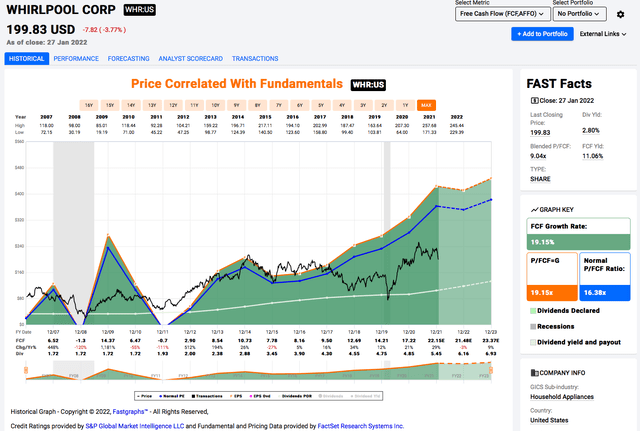Expand the External Links menu
Image resolution: width=640 pixels, height=431 pixels.
(x=603, y=34)
